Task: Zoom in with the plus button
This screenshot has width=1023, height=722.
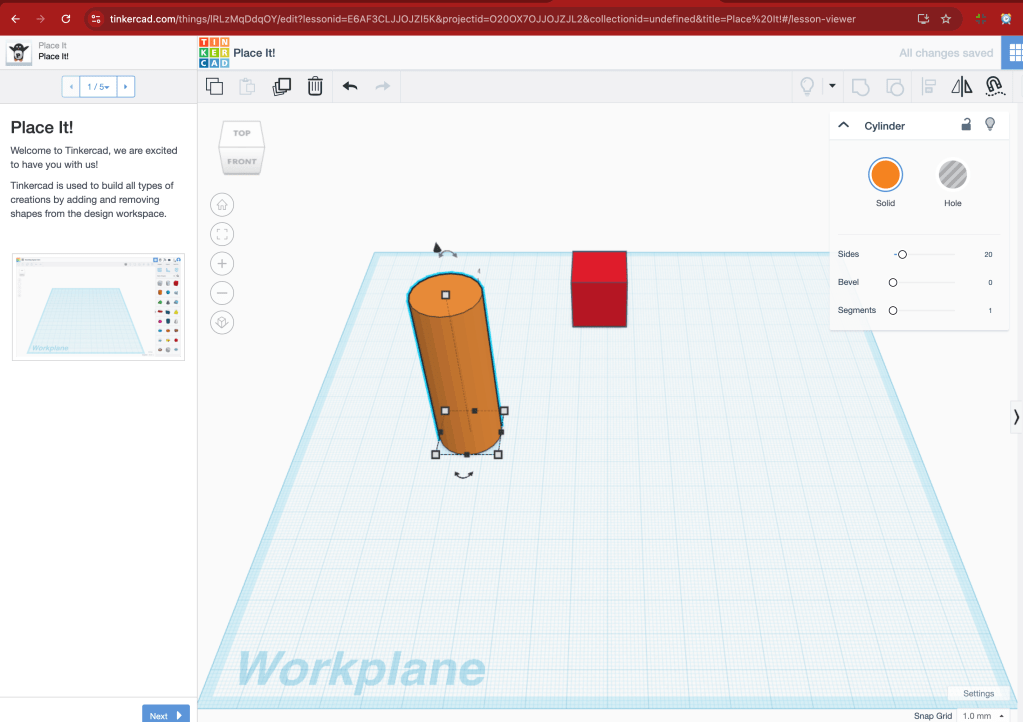Action: tap(222, 263)
